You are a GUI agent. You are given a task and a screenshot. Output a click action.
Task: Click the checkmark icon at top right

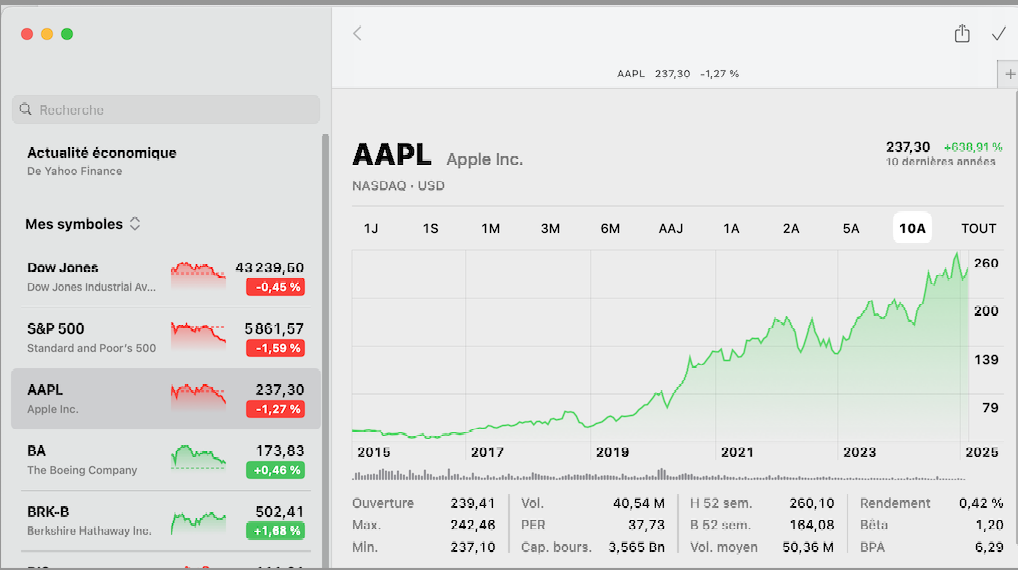coord(998,34)
